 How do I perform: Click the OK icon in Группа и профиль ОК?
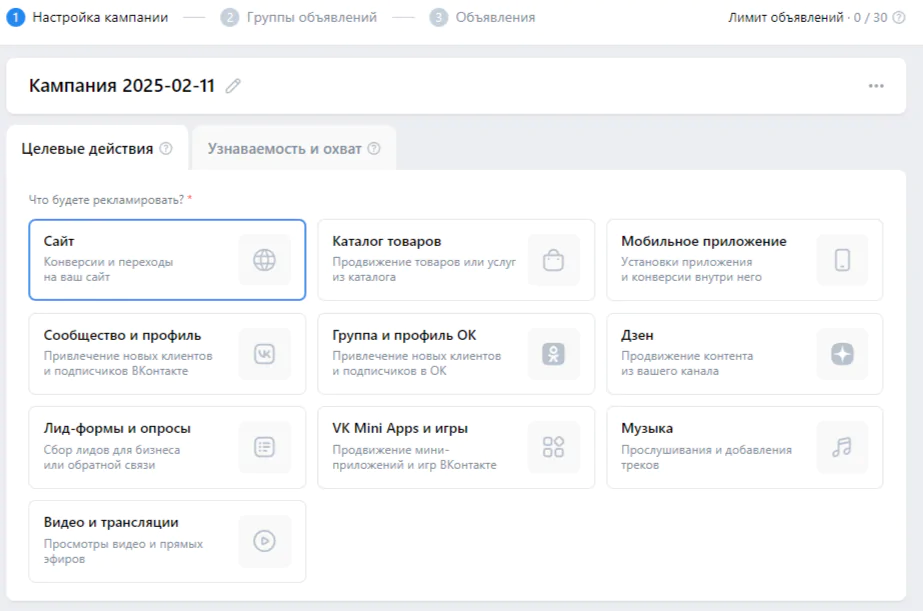[x=553, y=354]
